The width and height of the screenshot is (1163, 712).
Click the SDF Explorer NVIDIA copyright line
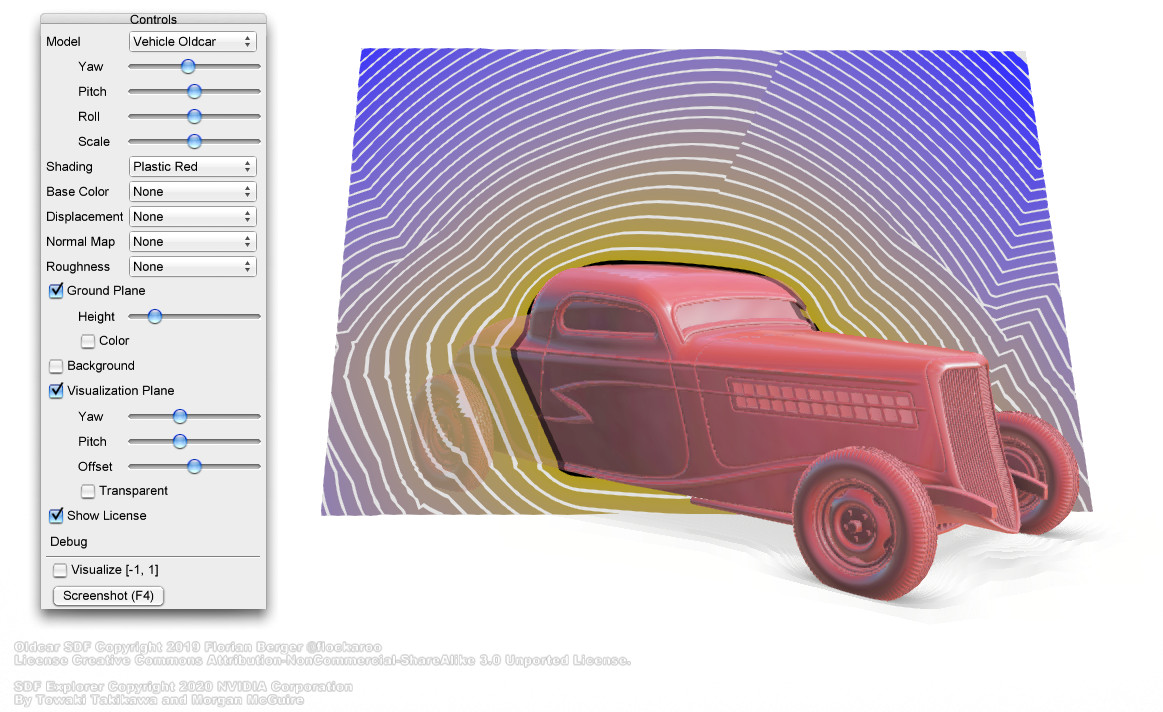(x=183, y=687)
